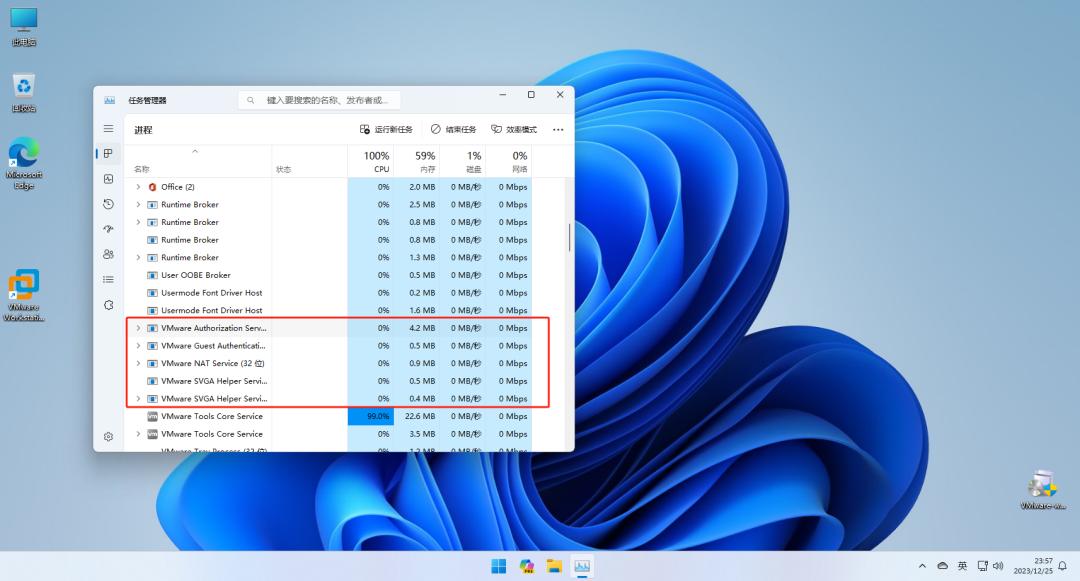This screenshot has height=581, width=1080.
Task: Open the Details view in the sidebar
Action: 108,279
